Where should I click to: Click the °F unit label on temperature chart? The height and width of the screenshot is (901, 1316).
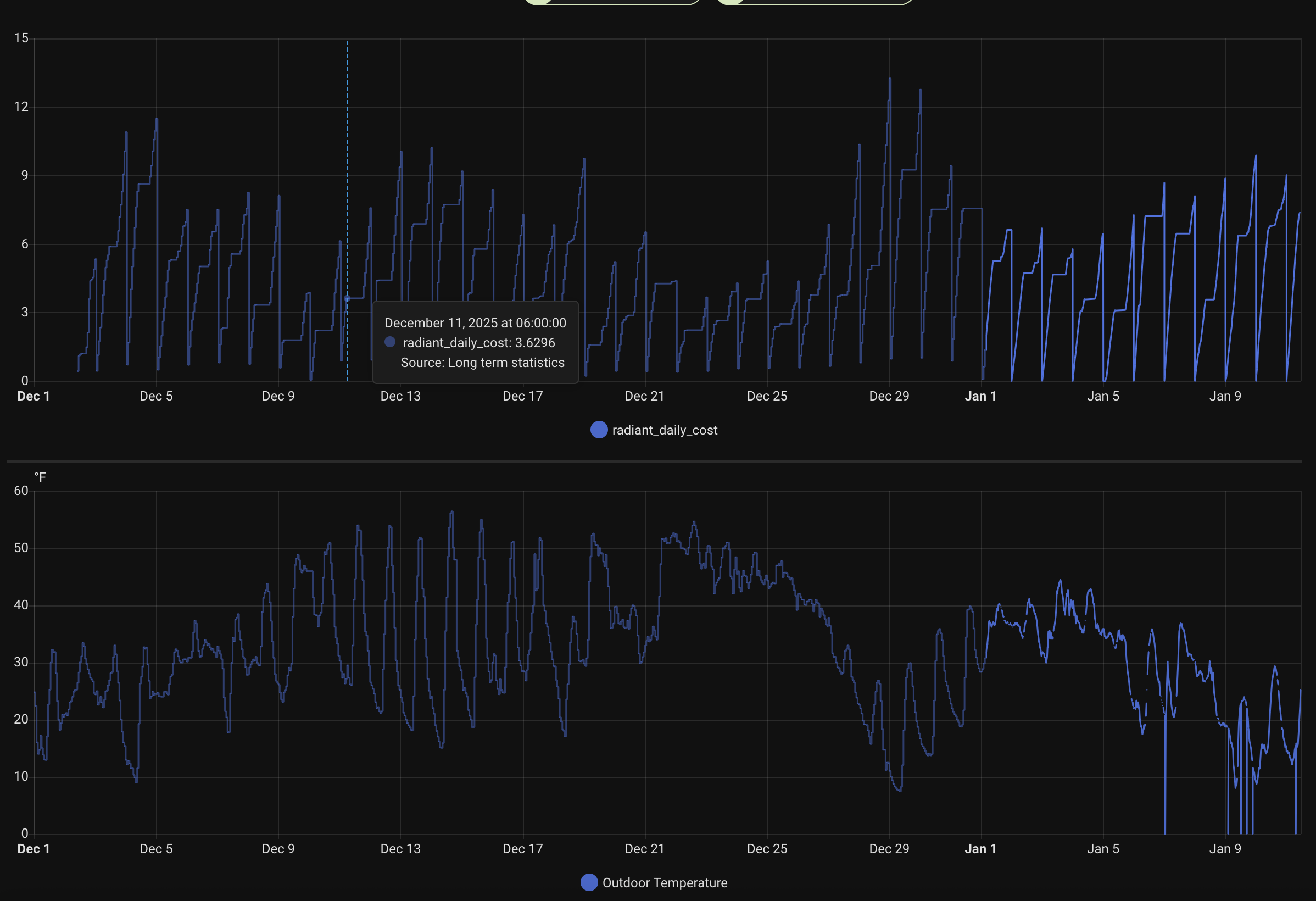tap(40, 477)
